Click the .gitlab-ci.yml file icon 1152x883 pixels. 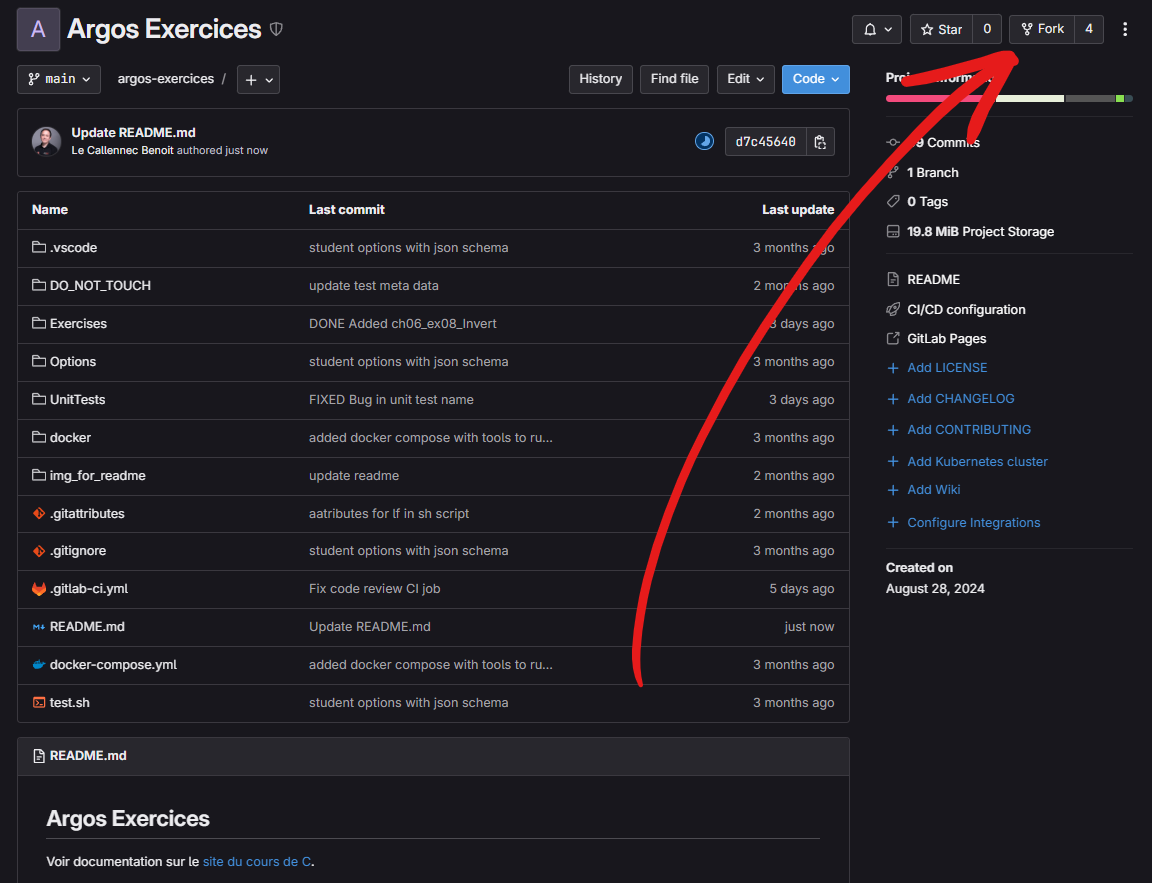pyautogui.click(x=39, y=589)
